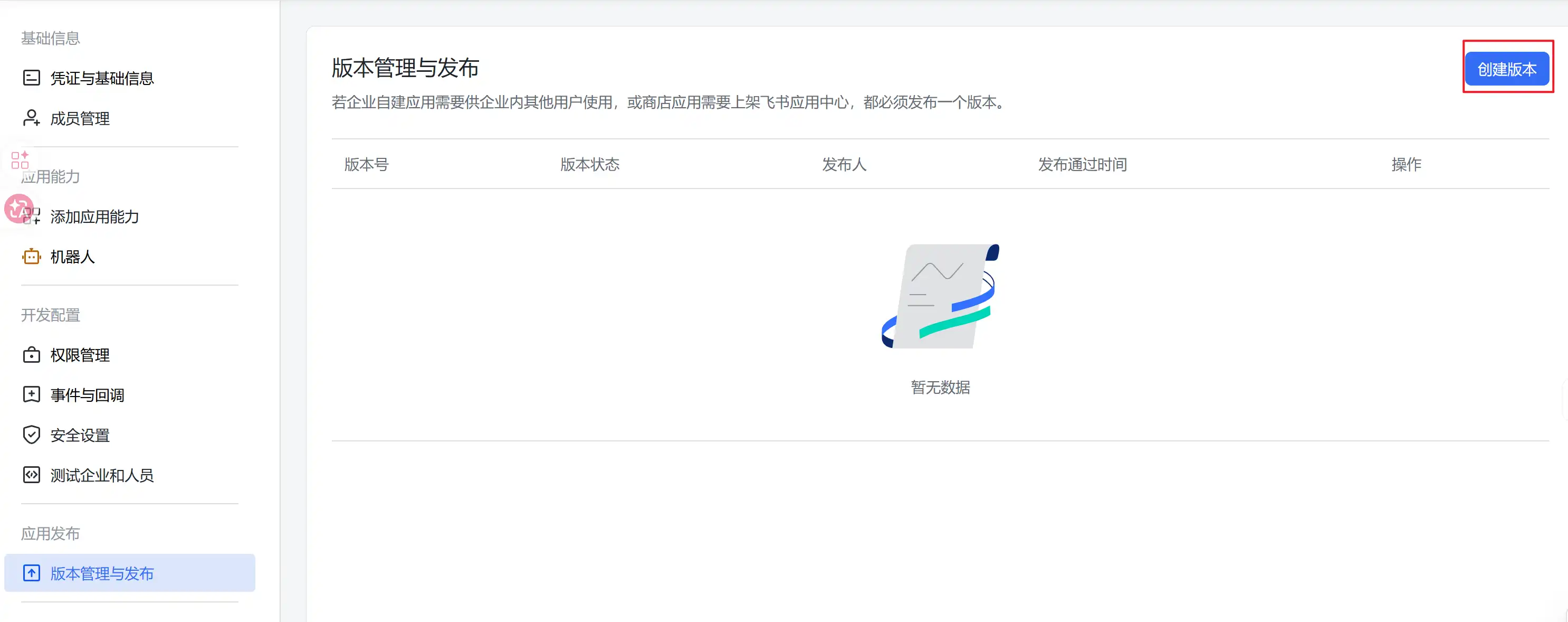Select the 权限管理 permissions lock icon
The height and width of the screenshot is (622, 1568).
pyautogui.click(x=31, y=355)
